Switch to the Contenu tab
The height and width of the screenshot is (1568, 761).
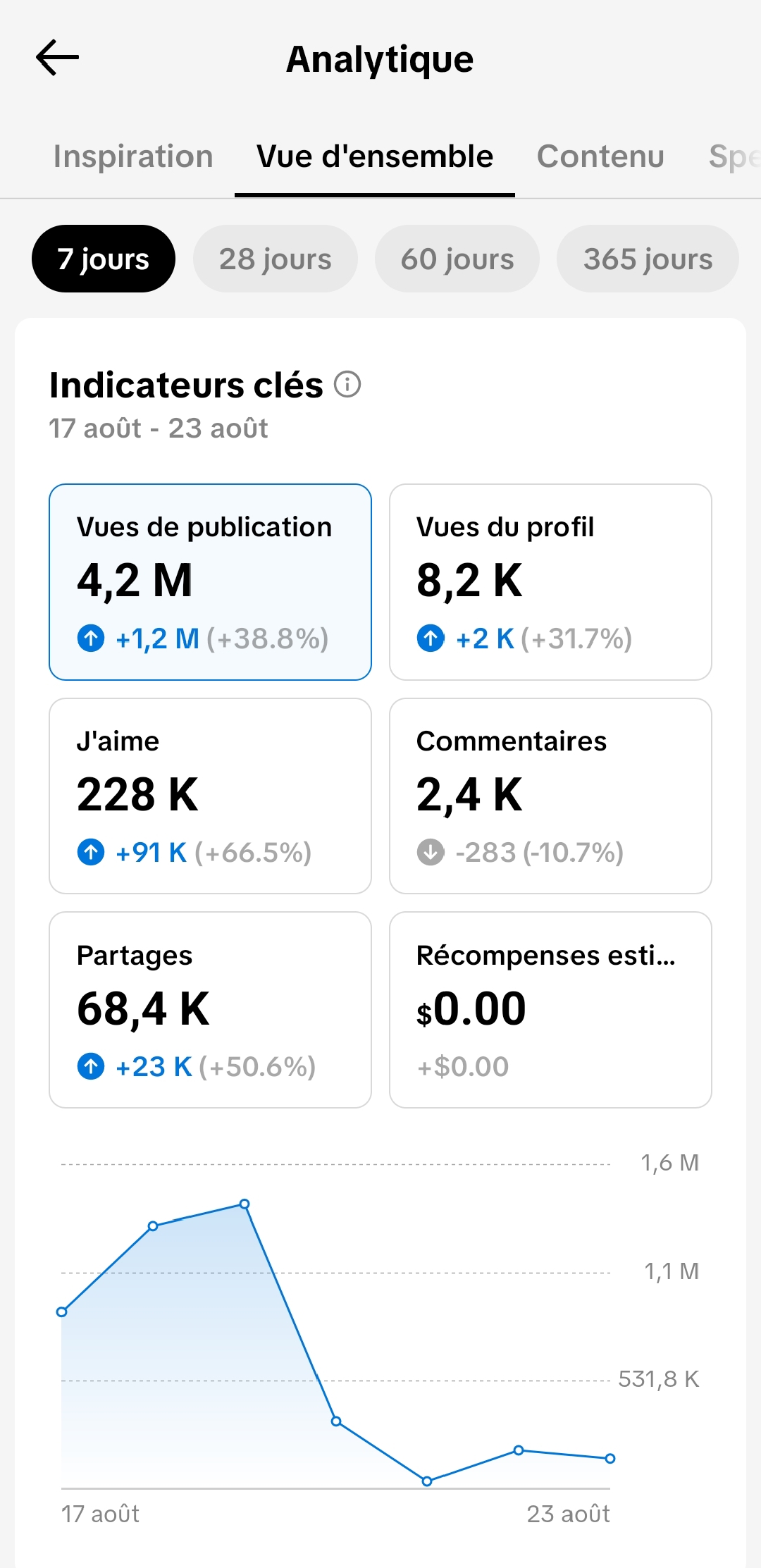point(600,156)
